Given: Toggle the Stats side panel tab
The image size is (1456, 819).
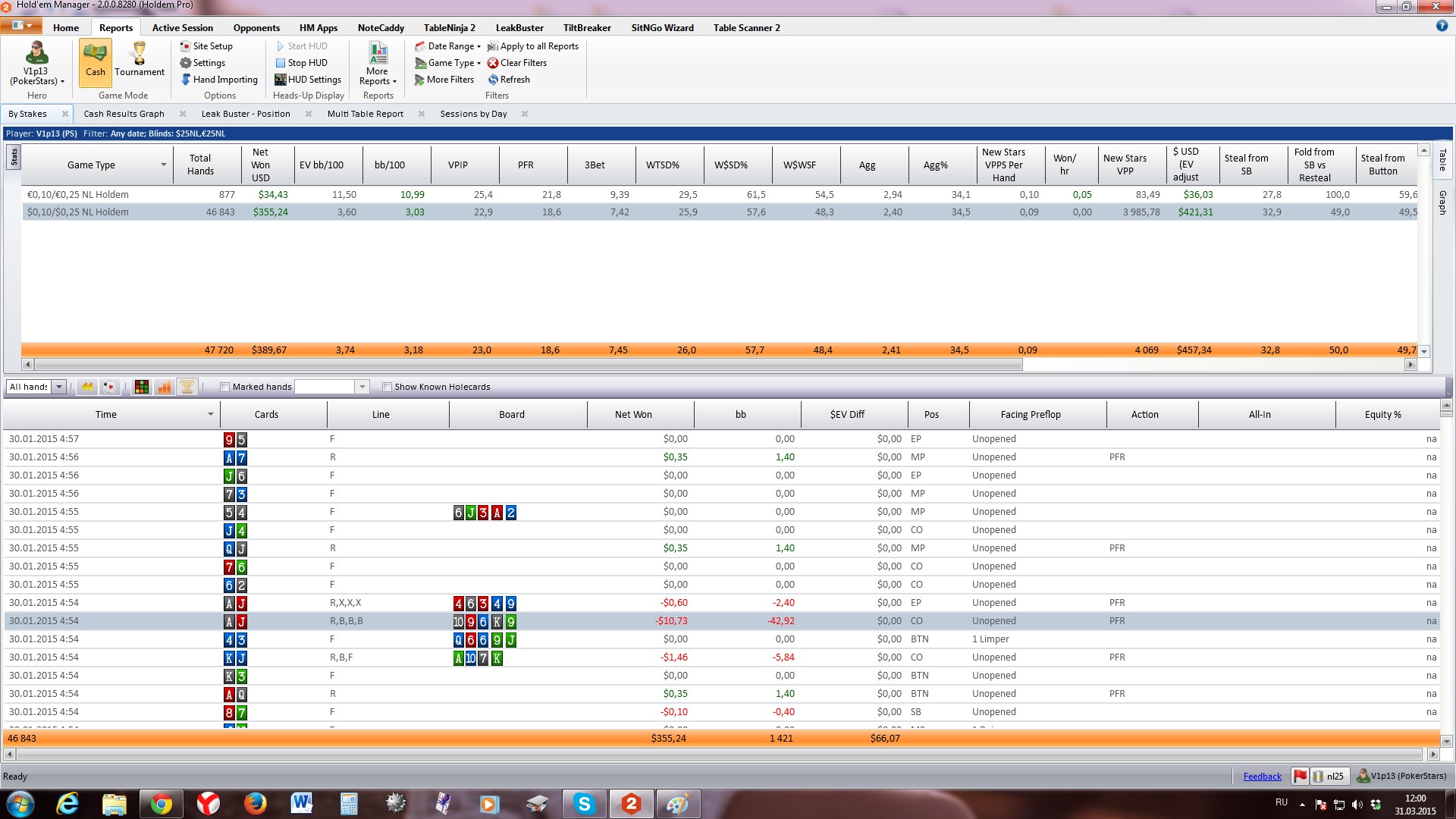Looking at the screenshot, I should [14, 157].
